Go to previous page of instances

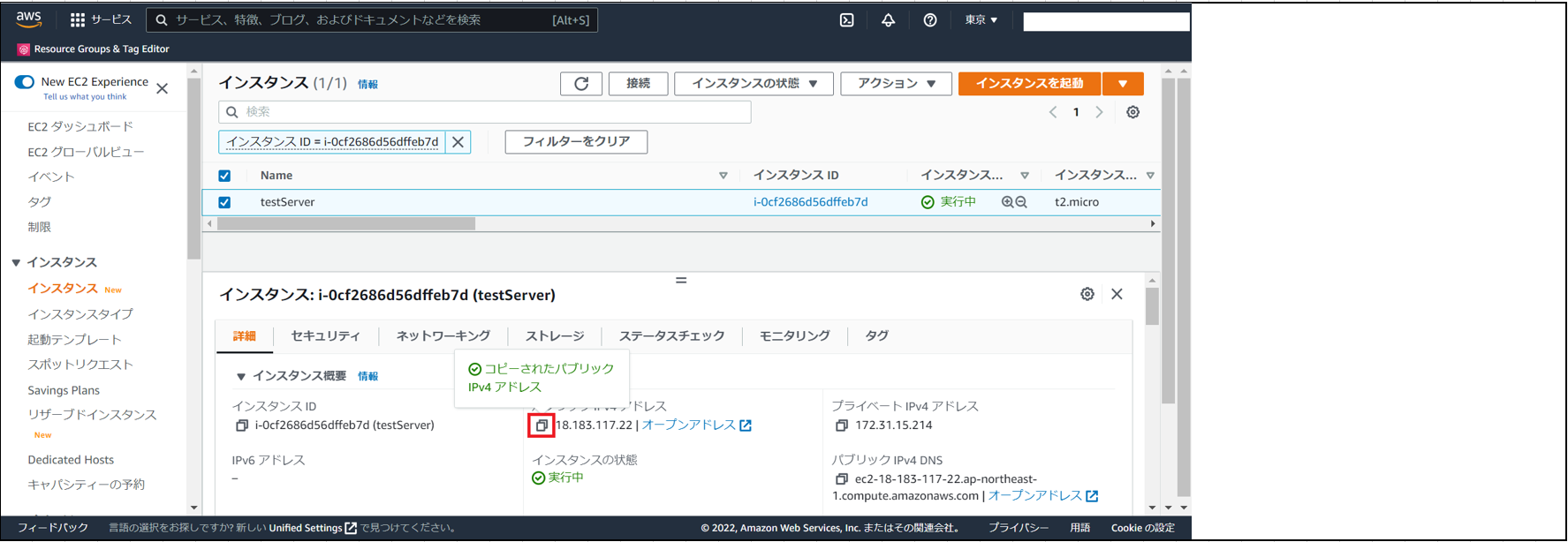[1053, 112]
